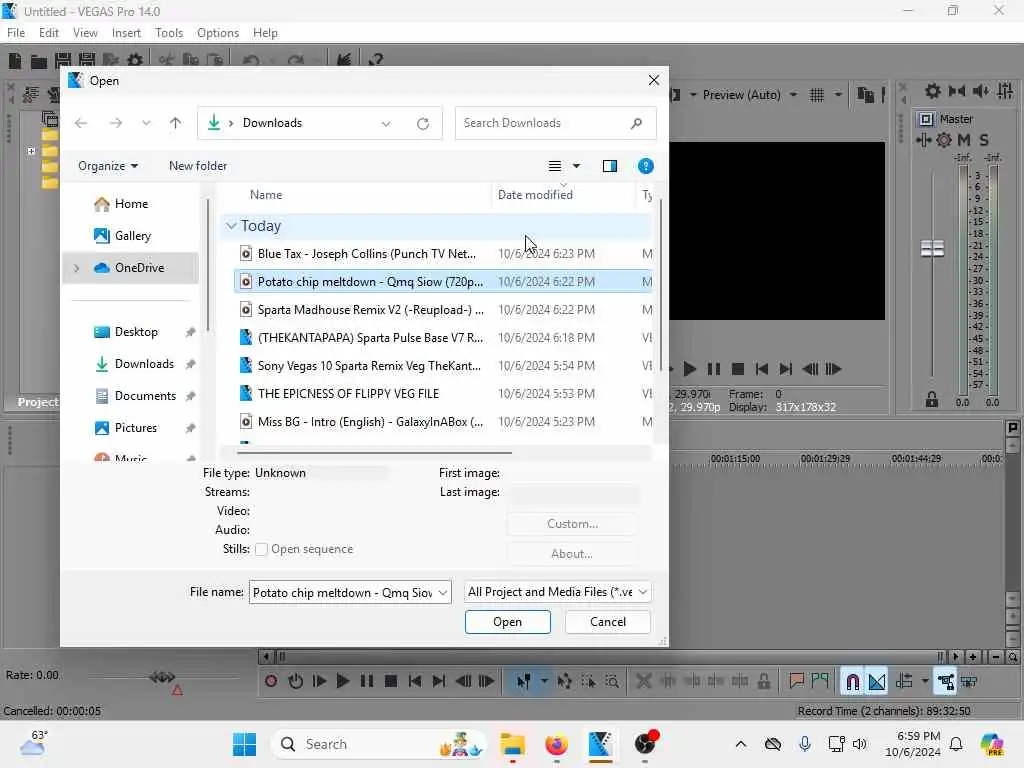
Task: Click the Save toolbar icon
Action: [x=63, y=61]
